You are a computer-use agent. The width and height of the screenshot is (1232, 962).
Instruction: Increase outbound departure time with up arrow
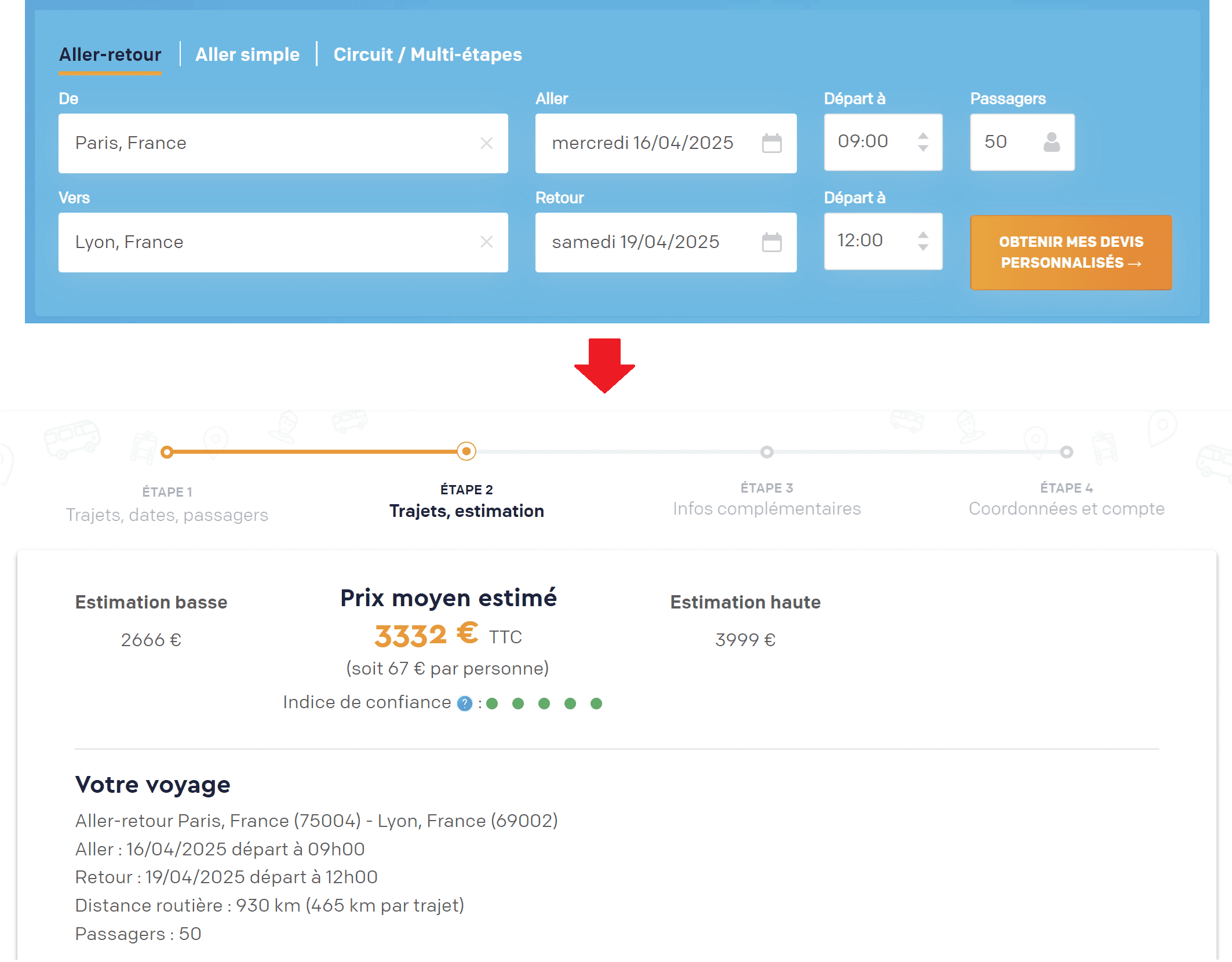tap(923, 136)
